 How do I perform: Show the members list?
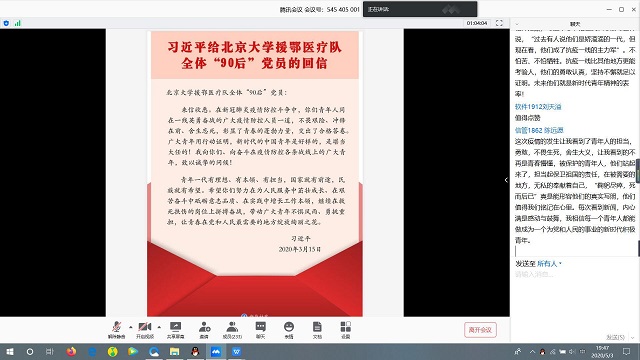point(232,330)
